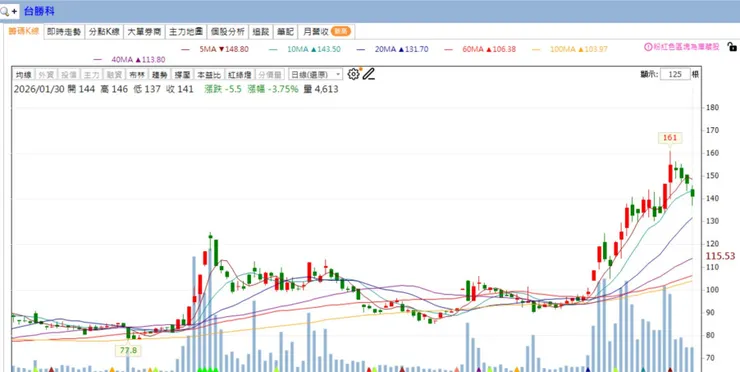Click the 77.8 low price label
The image size is (740, 372).
(128, 351)
